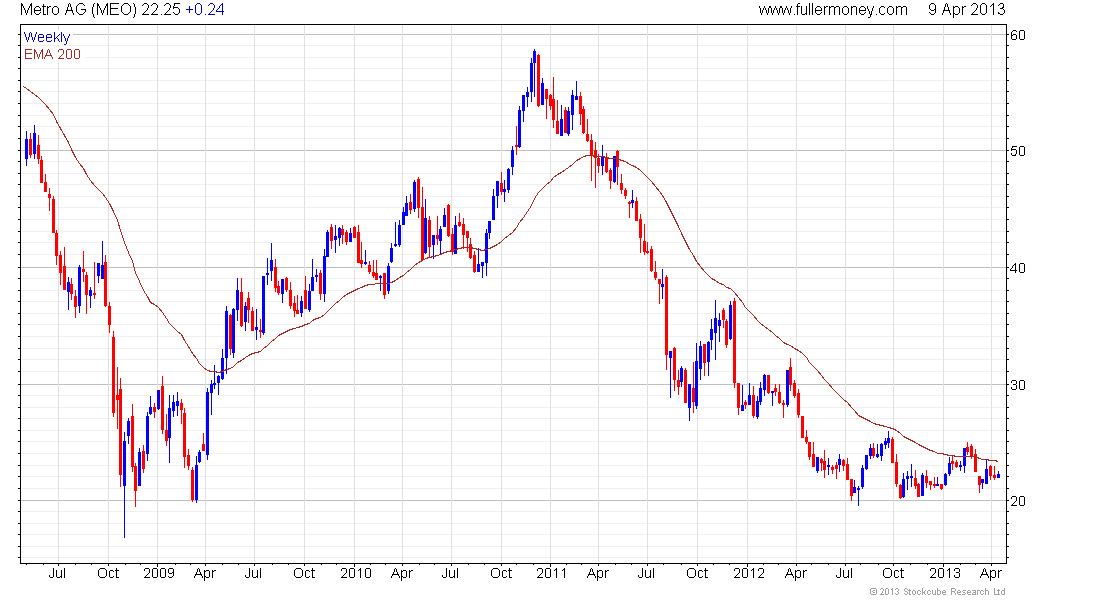Click the 2009 year label on time axis
This screenshot has height=600, width=1100.
tap(159, 573)
